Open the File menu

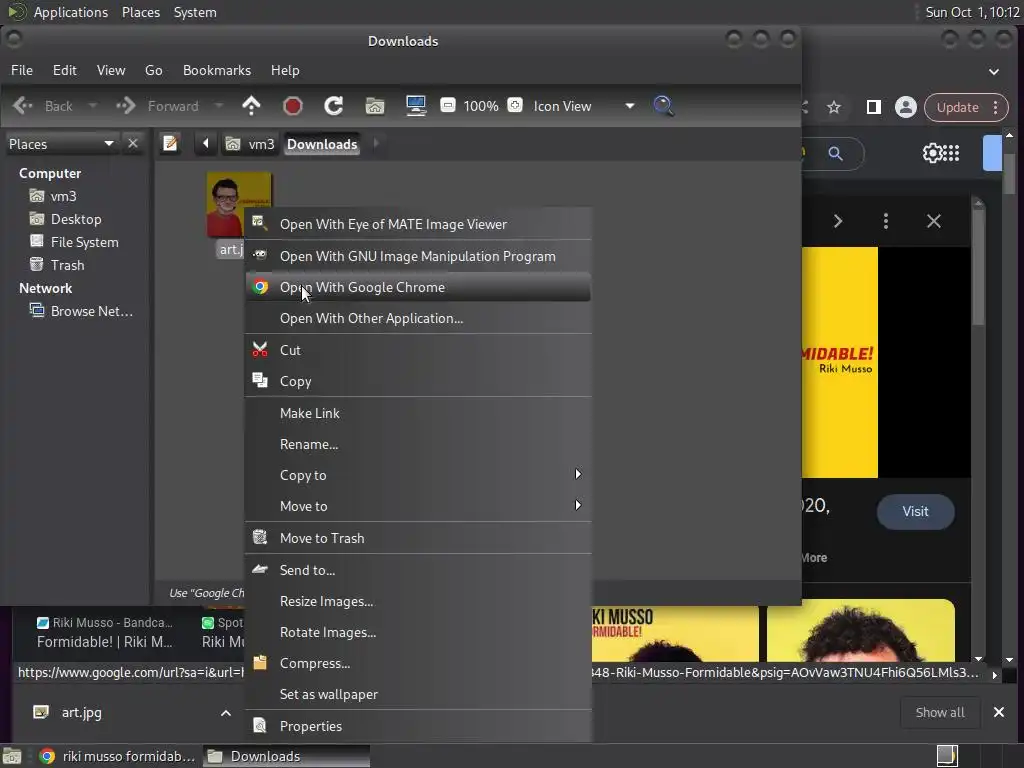click(x=22, y=70)
